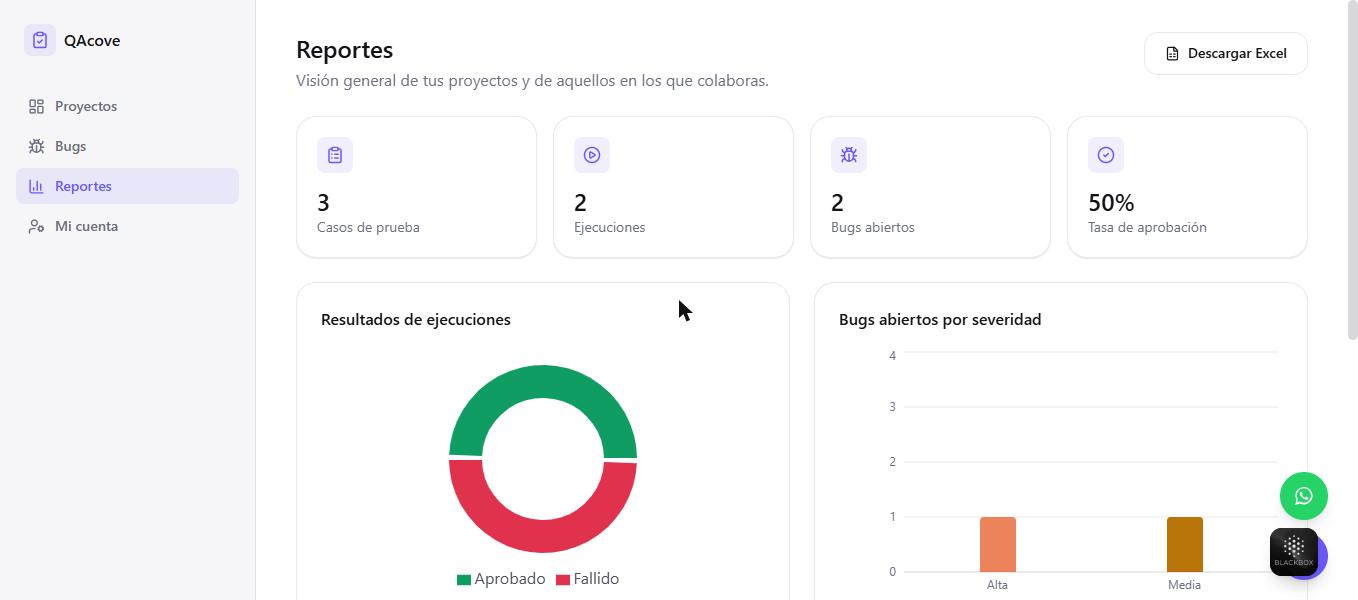Click the red Fallido legend swatch
The height and width of the screenshot is (600, 1358).
click(563, 580)
